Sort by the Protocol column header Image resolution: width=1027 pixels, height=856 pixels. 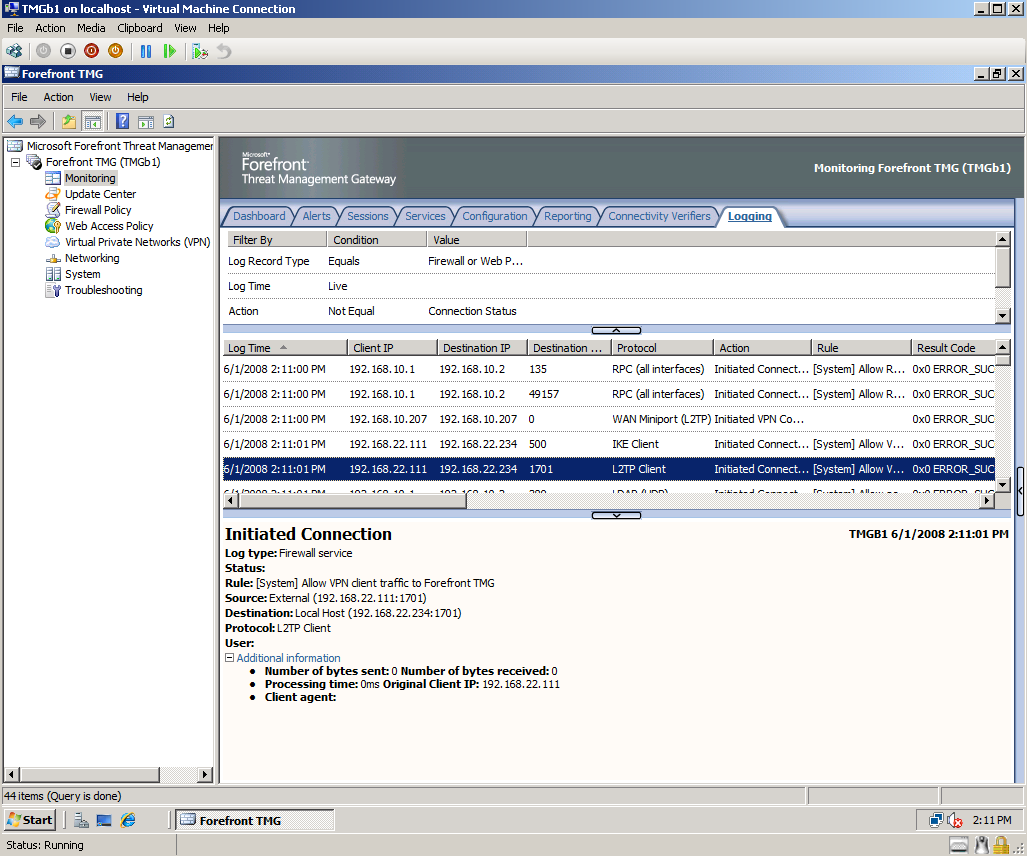(662, 348)
